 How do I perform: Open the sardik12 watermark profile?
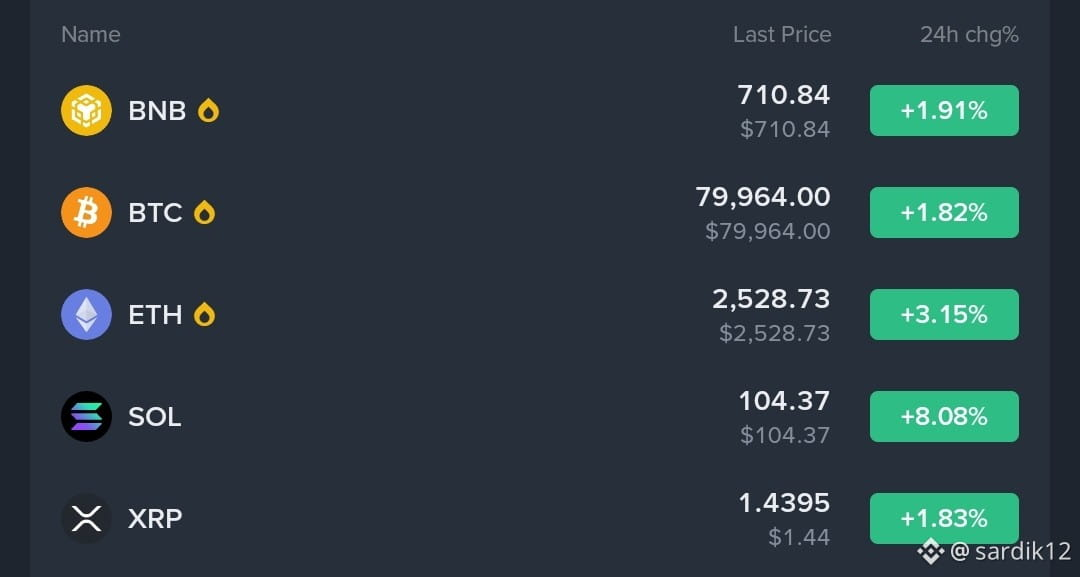point(994,551)
